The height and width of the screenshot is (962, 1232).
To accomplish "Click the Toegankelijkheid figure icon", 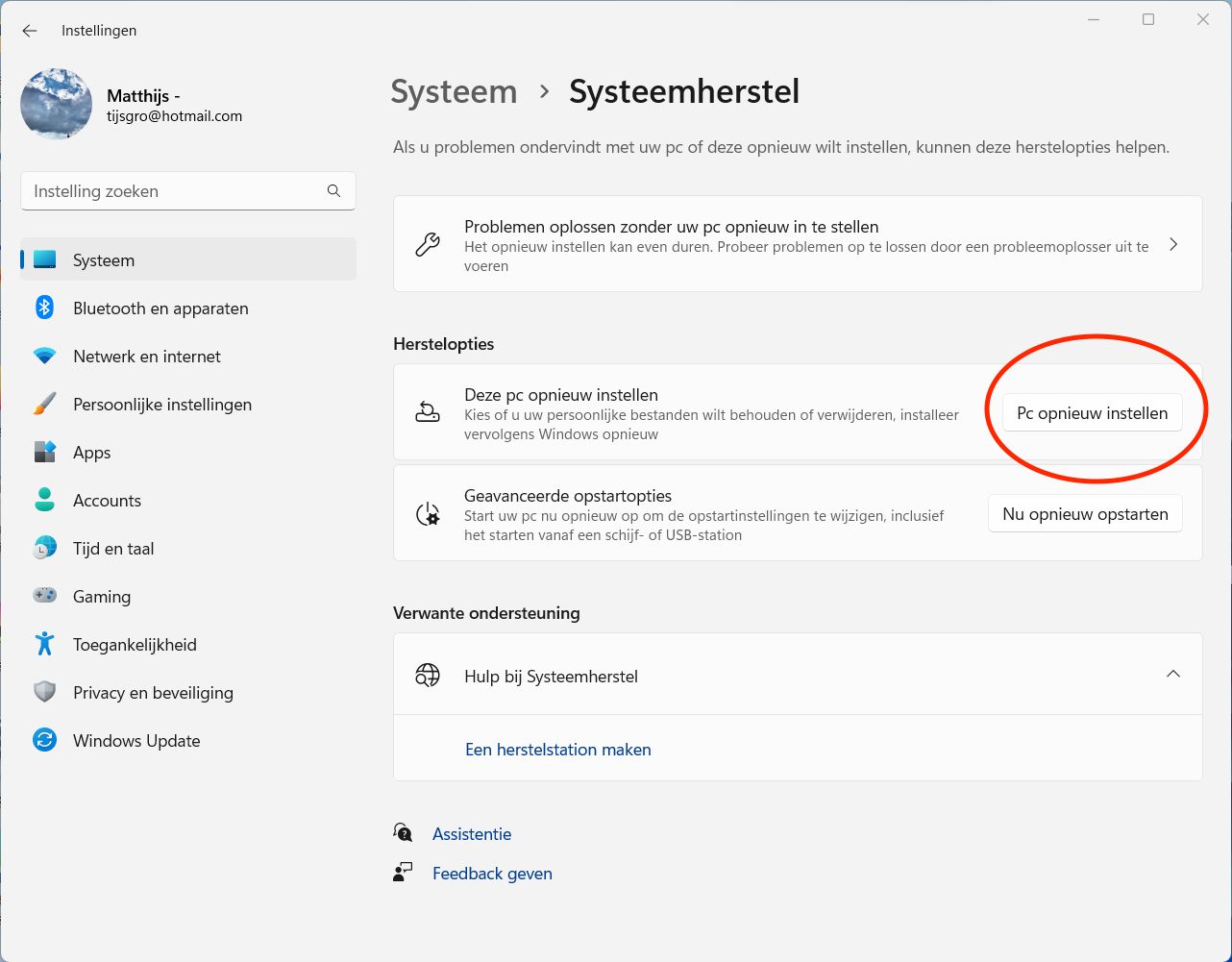I will pos(44,644).
